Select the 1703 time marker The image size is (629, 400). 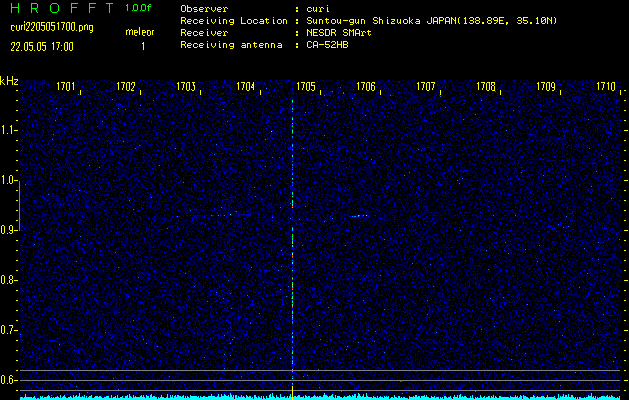tap(186, 87)
